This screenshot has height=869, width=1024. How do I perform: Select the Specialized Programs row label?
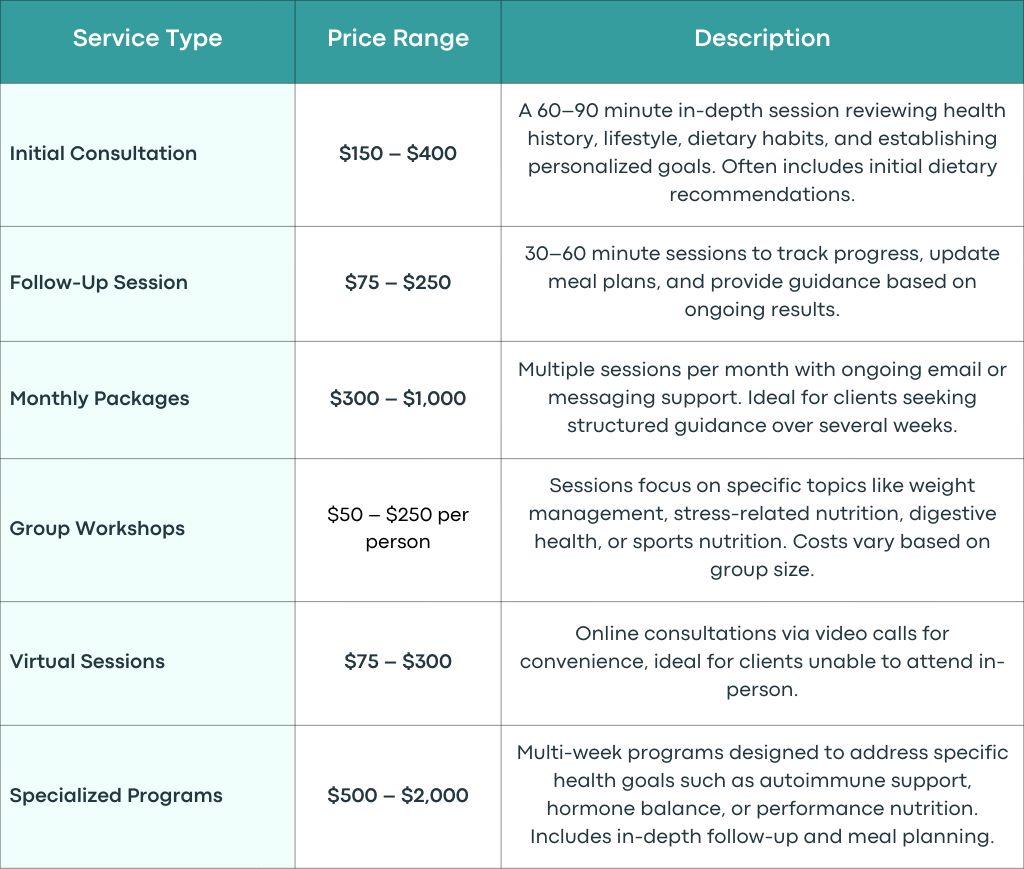click(x=116, y=795)
